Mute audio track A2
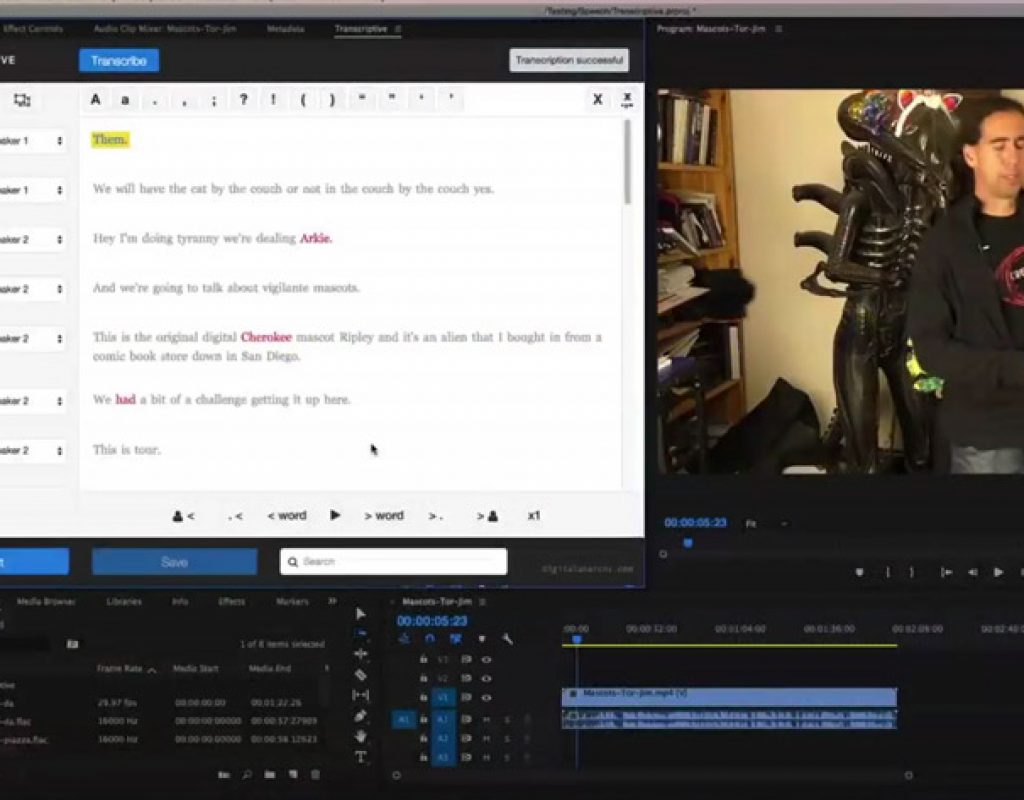Image resolution: width=1024 pixels, height=800 pixels. (x=487, y=739)
